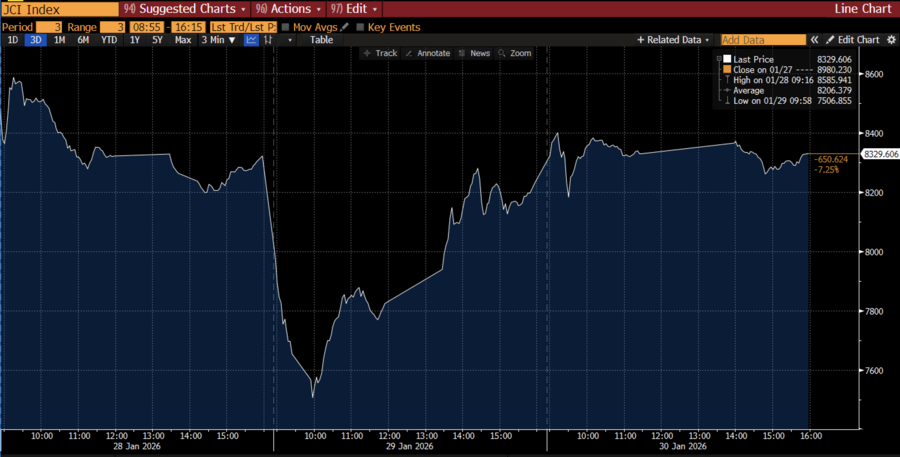Enable the Mov Avgs checkbox

click(286, 27)
